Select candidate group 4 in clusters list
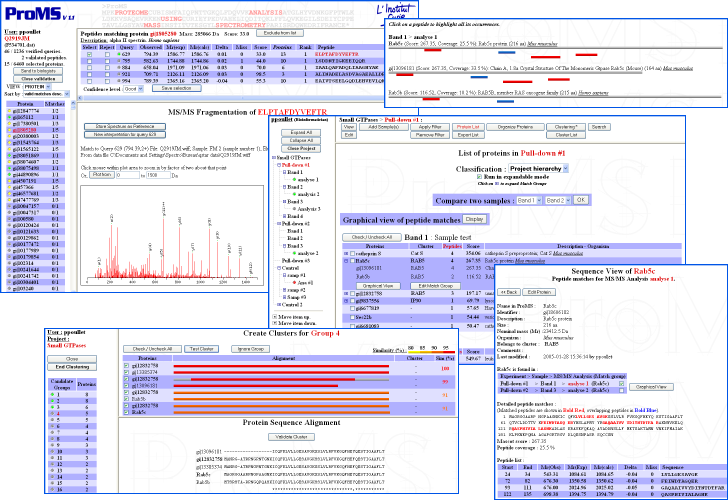Screen dimensions: 728x500 point(58,413)
